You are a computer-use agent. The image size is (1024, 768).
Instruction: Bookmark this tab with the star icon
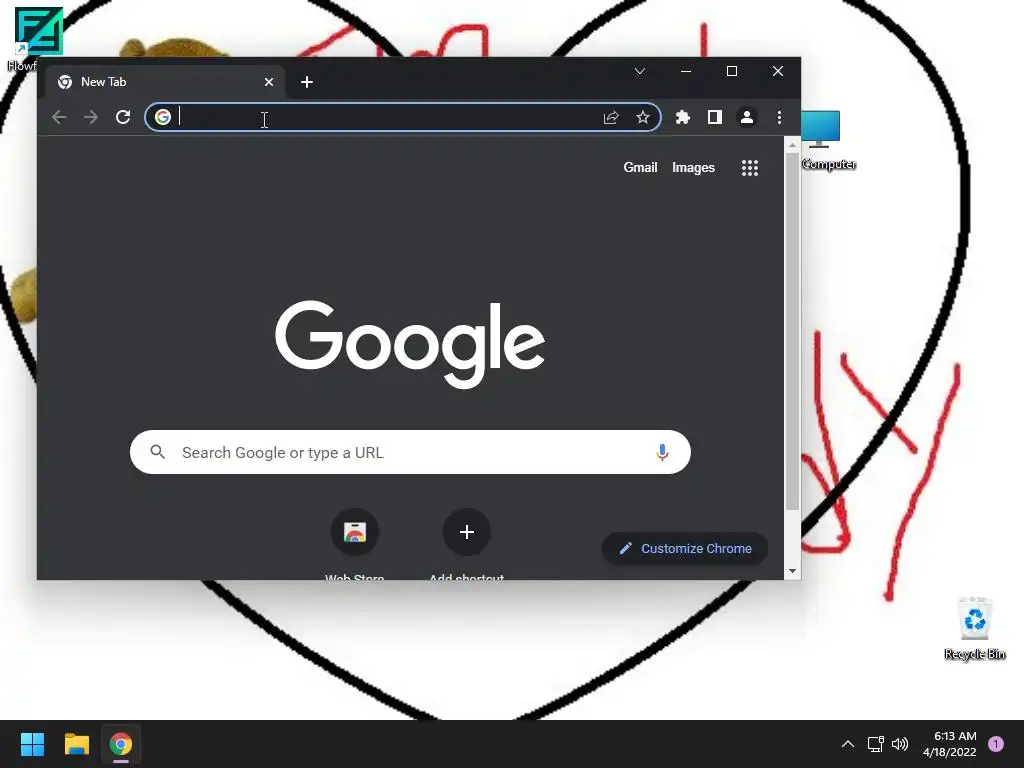tap(643, 117)
